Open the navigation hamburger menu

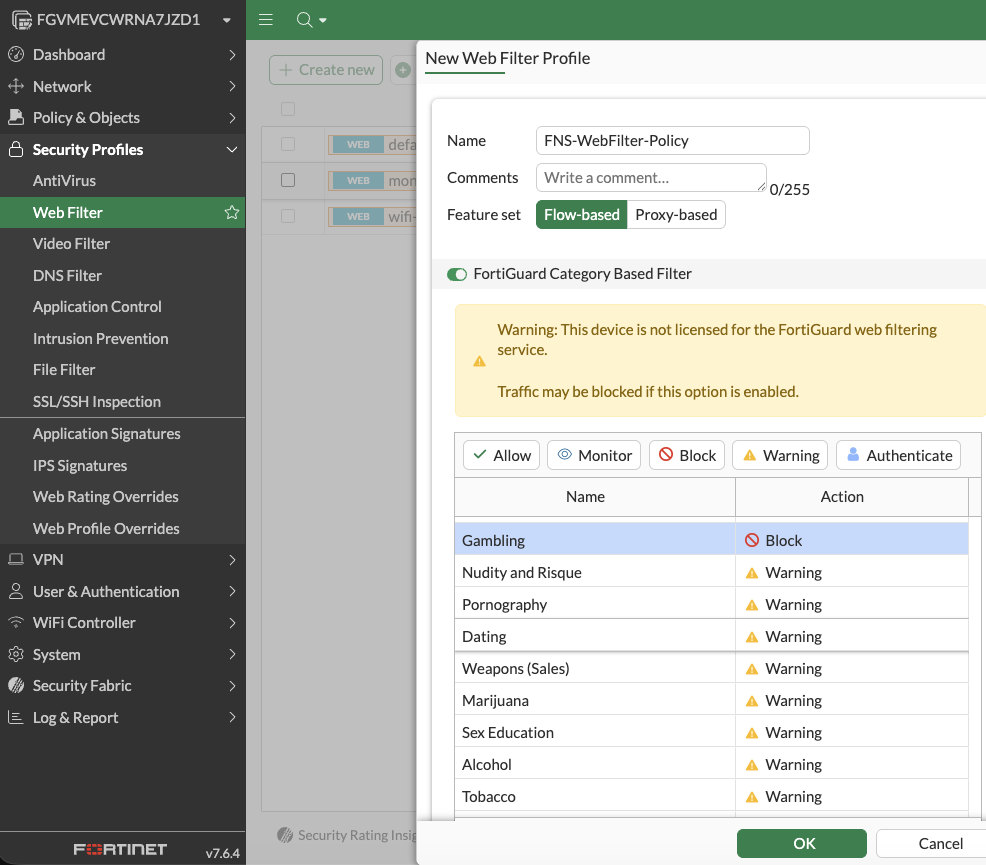coord(265,20)
